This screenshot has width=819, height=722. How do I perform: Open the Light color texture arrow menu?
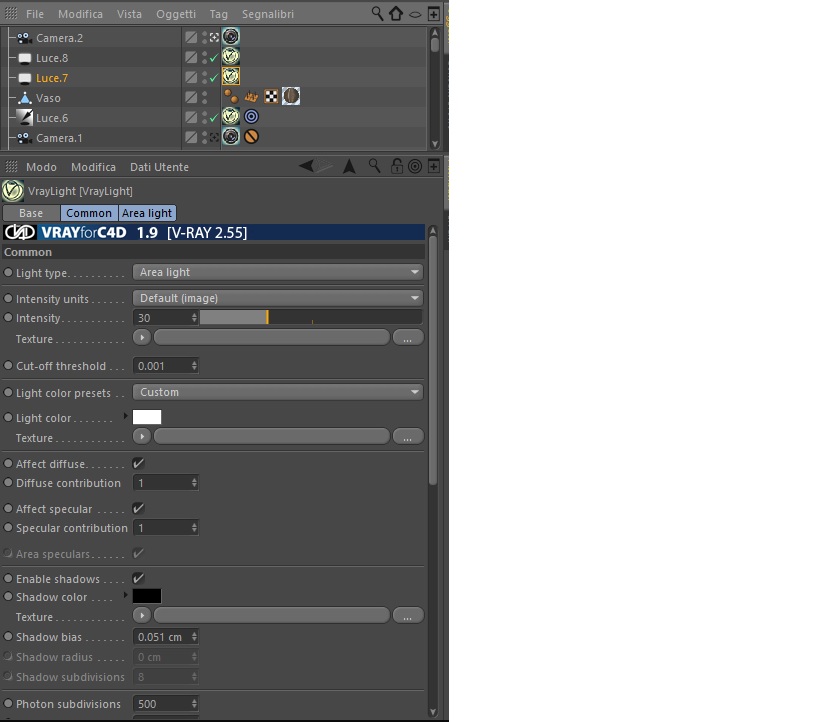142,436
